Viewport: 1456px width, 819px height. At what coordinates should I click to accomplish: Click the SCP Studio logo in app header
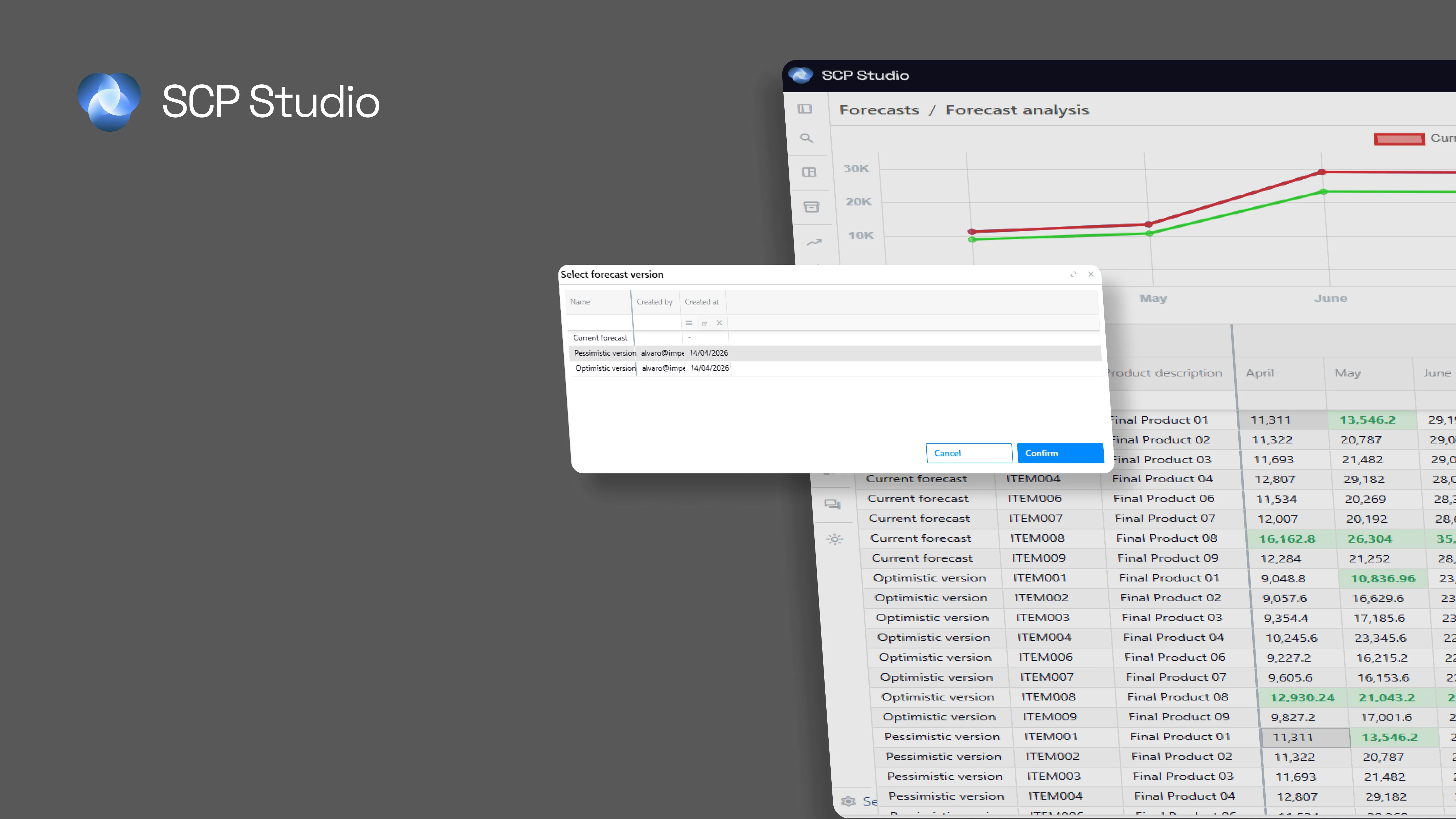pyautogui.click(x=800, y=75)
